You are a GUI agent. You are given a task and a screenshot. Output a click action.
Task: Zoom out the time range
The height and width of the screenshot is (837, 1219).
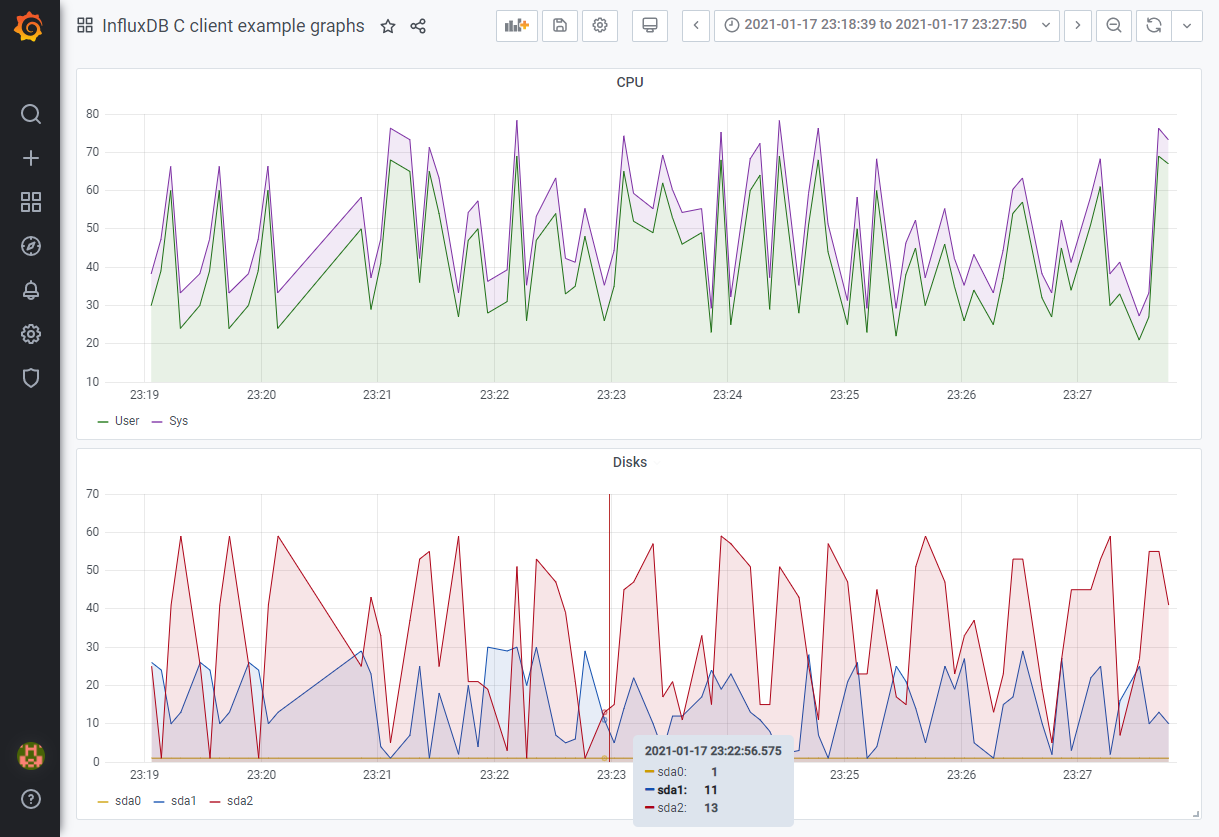coord(1113,25)
